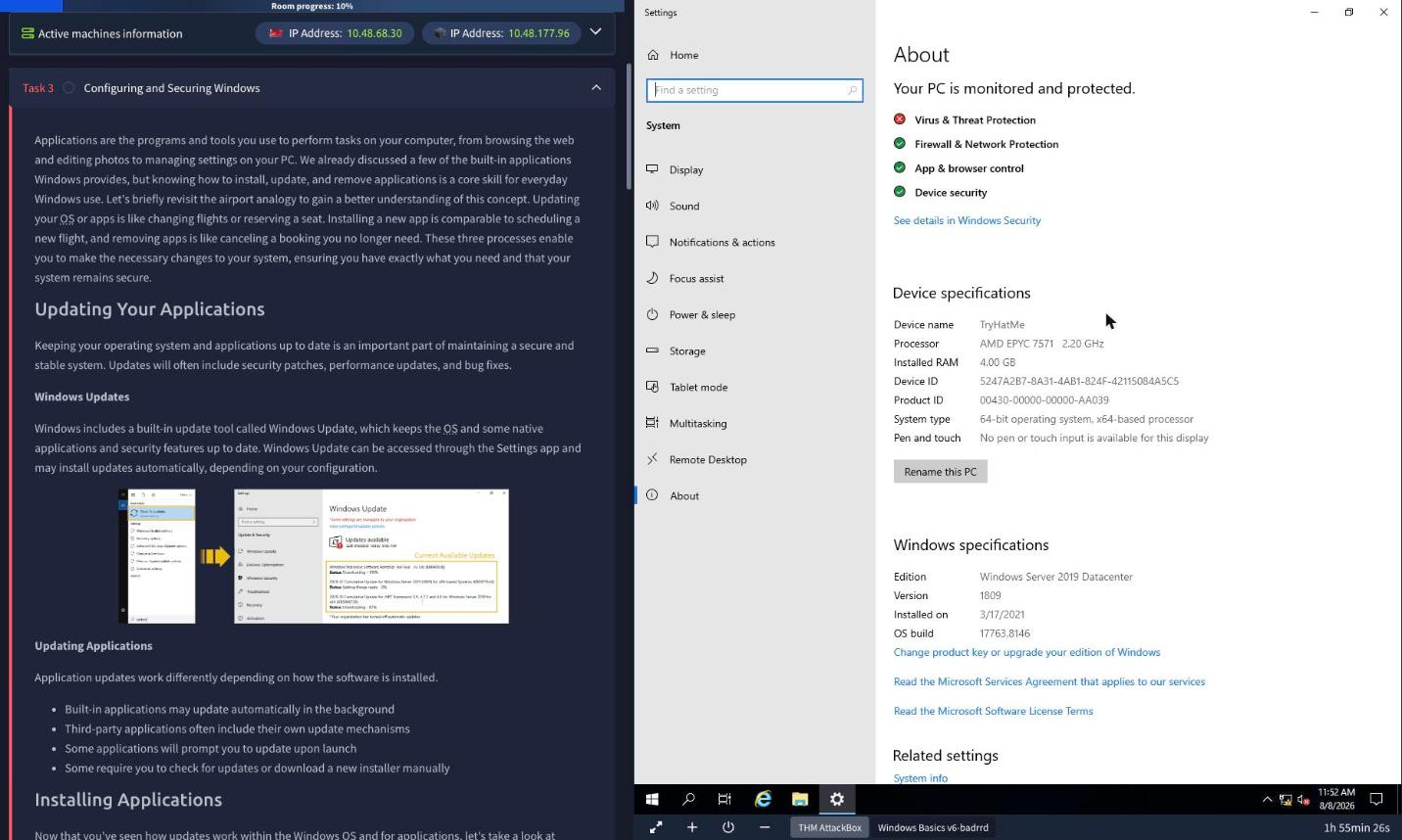Click the plus icon in bottom bar
This screenshot has width=1402, height=840.
(x=692, y=827)
